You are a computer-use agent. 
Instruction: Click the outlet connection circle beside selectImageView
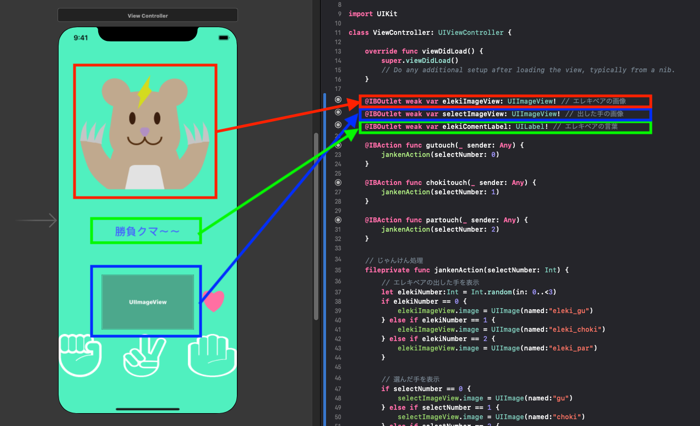338,112
